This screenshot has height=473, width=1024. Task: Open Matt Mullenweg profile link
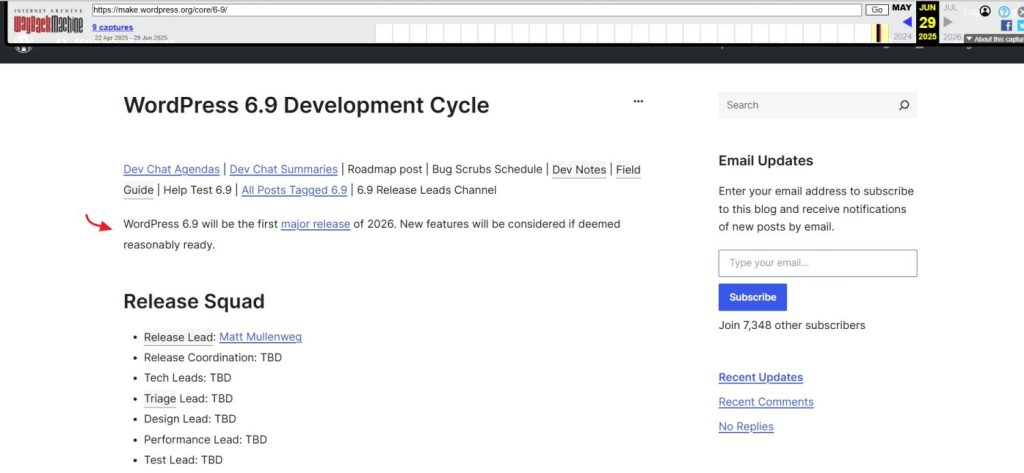coord(260,337)
